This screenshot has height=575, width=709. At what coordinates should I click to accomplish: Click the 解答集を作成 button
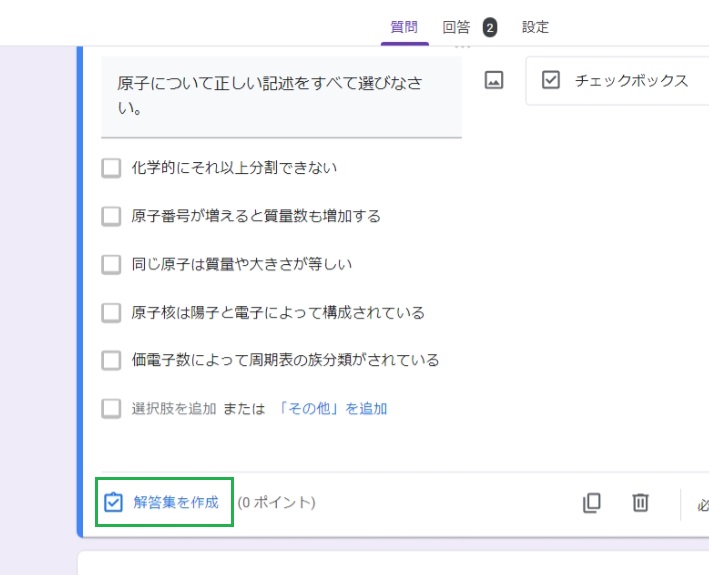coord(164,502)
